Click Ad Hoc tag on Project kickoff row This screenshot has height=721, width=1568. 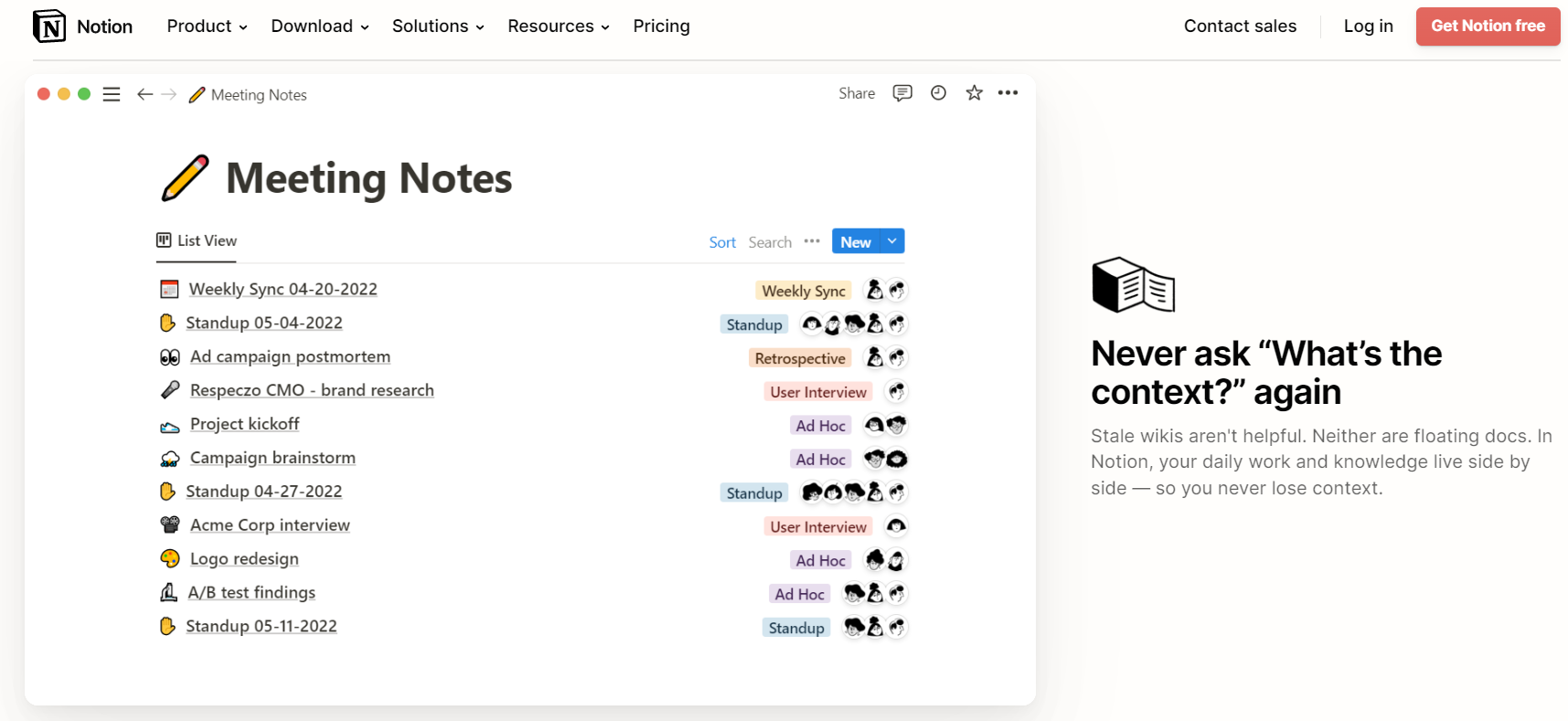click(820, 426)
